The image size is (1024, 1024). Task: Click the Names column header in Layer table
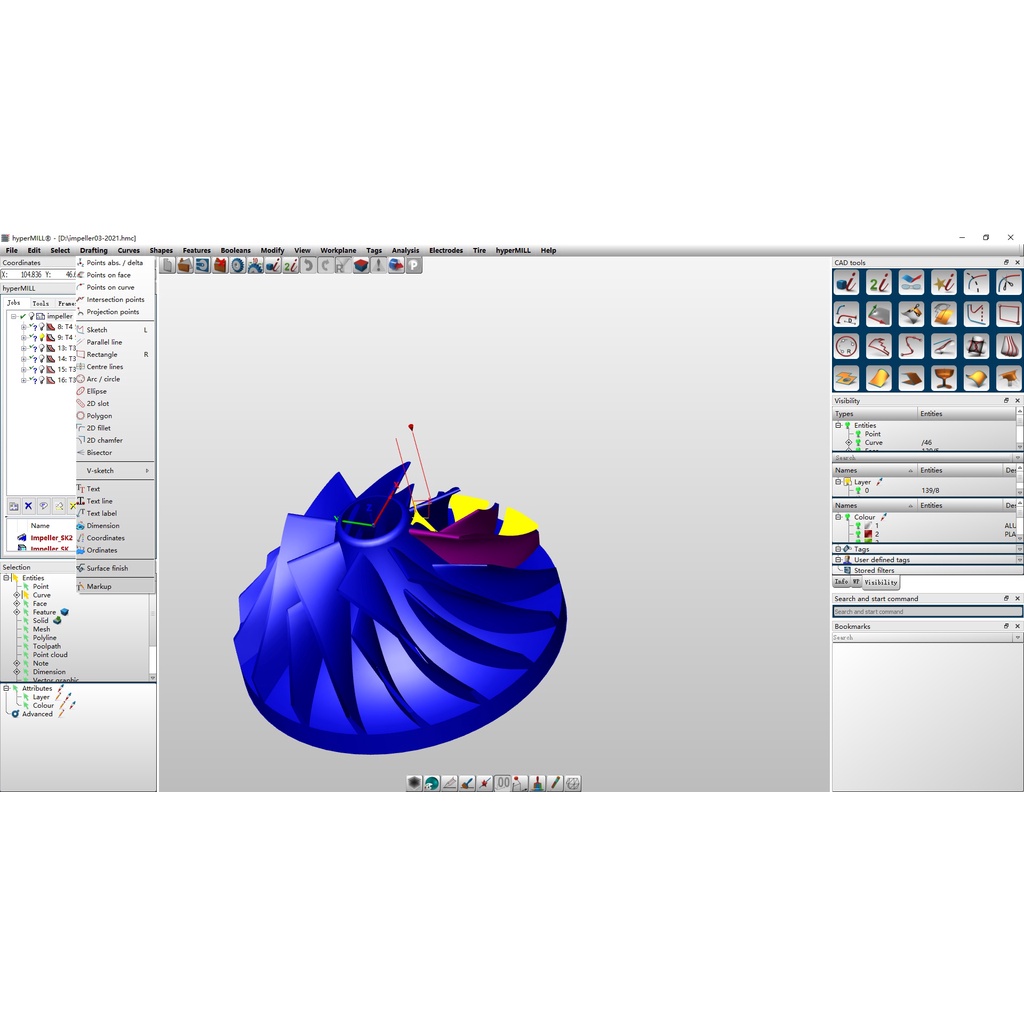click(874, 470)
